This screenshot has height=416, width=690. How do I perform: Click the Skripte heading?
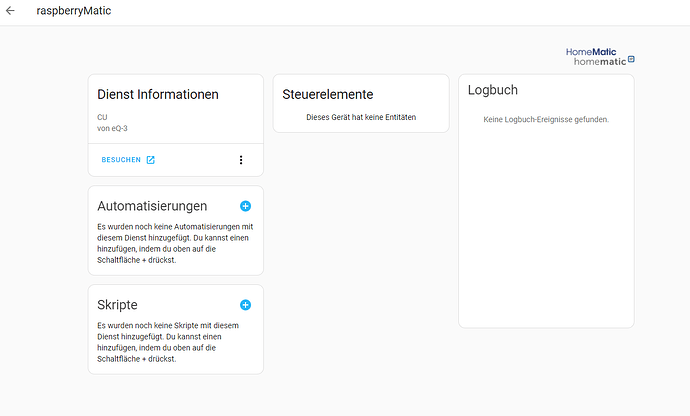[x=117, y=305]
